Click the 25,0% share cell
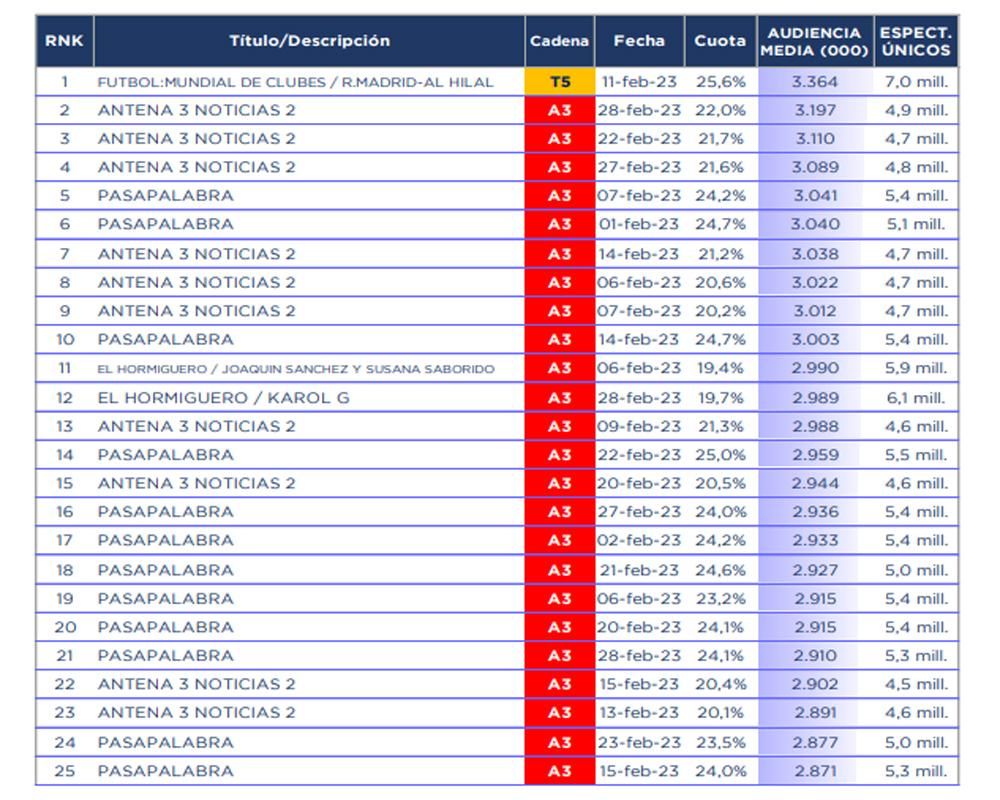The image size is (1000, 800). pyautogui.click(x=720, y=455)
